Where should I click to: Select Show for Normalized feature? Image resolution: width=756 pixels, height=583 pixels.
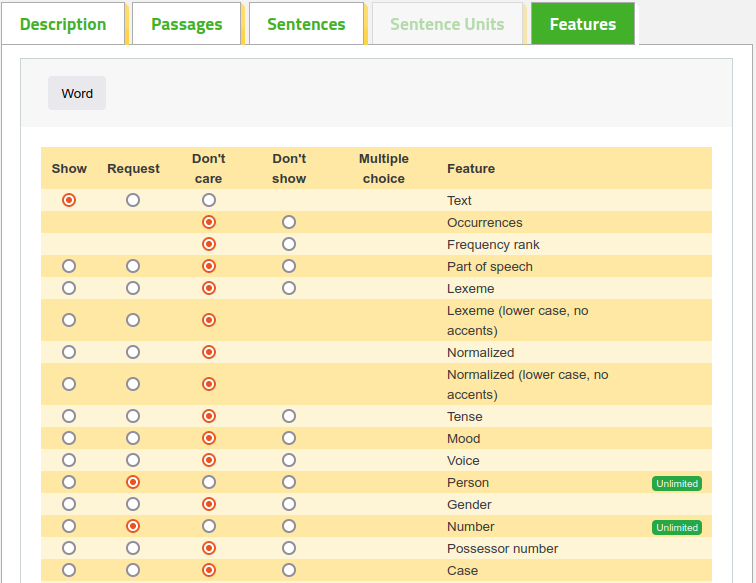coord(69,352)
